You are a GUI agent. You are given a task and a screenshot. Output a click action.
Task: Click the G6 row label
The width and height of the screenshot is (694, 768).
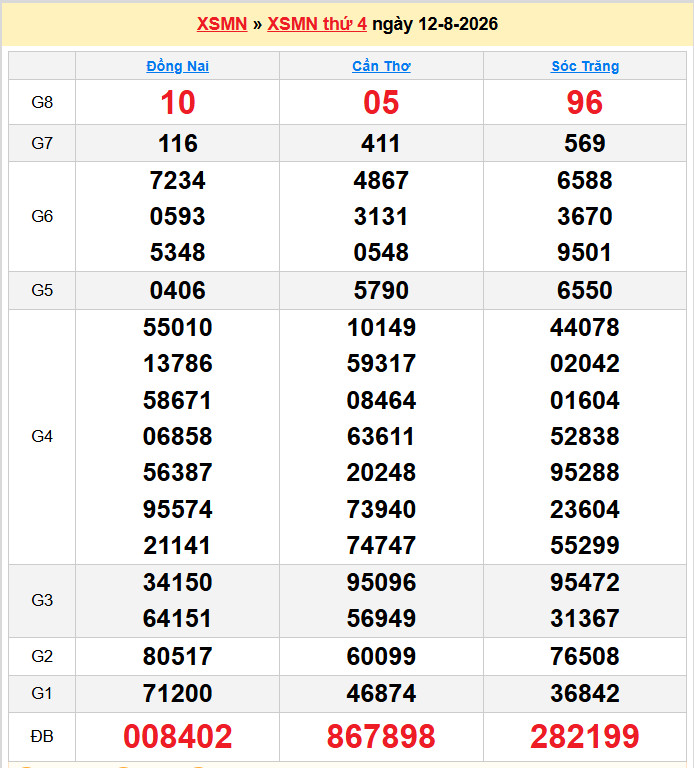click(x=42, y=216)
